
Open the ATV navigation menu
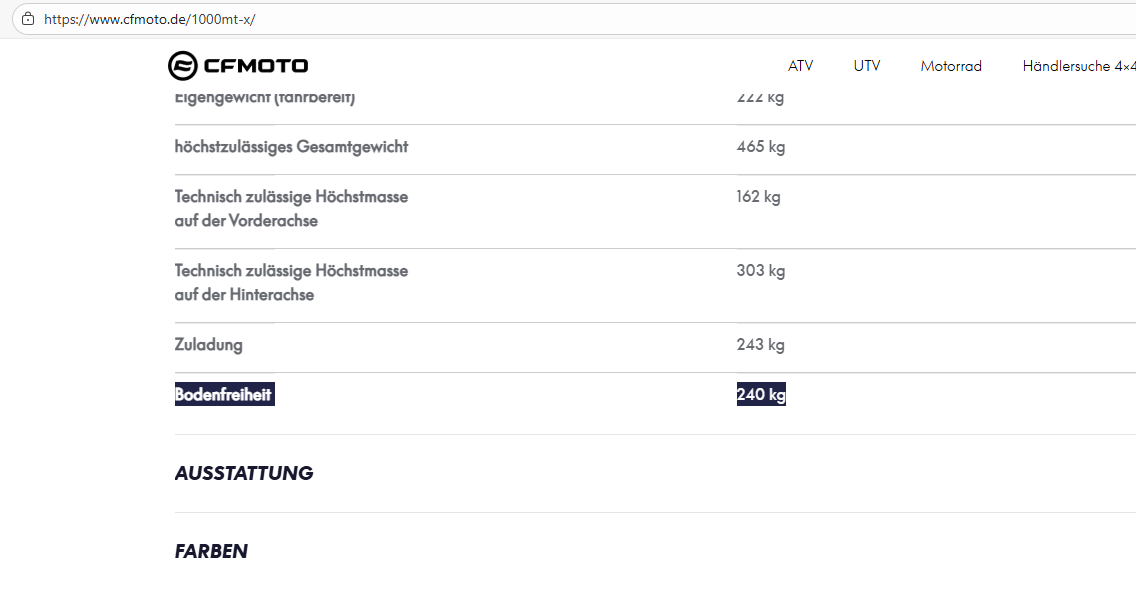coord(800,66)
